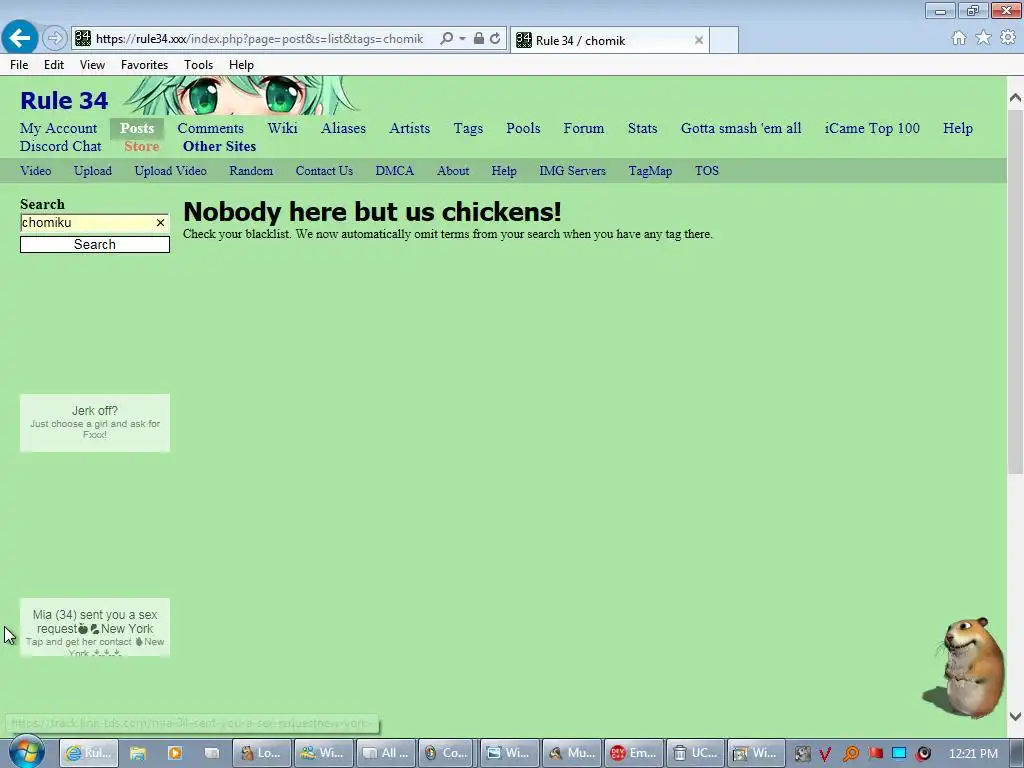The width and height of the screenshot is (1024, 768).
Task: Click the vertical scrollbar thumb
Action: click(x=1015, y=291)
